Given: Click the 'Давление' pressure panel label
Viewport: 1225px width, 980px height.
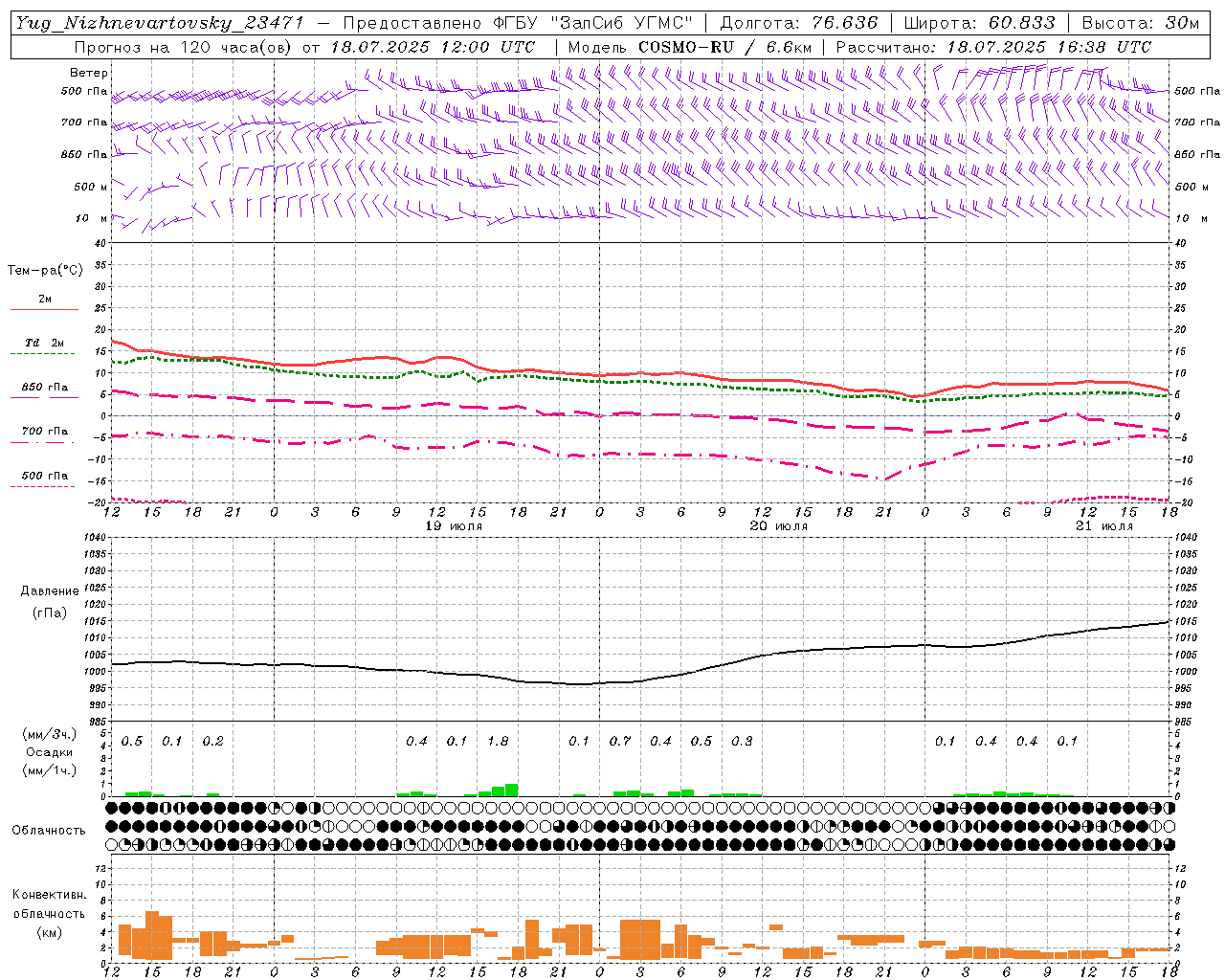Looking at the screenshot, I should 49,591.
